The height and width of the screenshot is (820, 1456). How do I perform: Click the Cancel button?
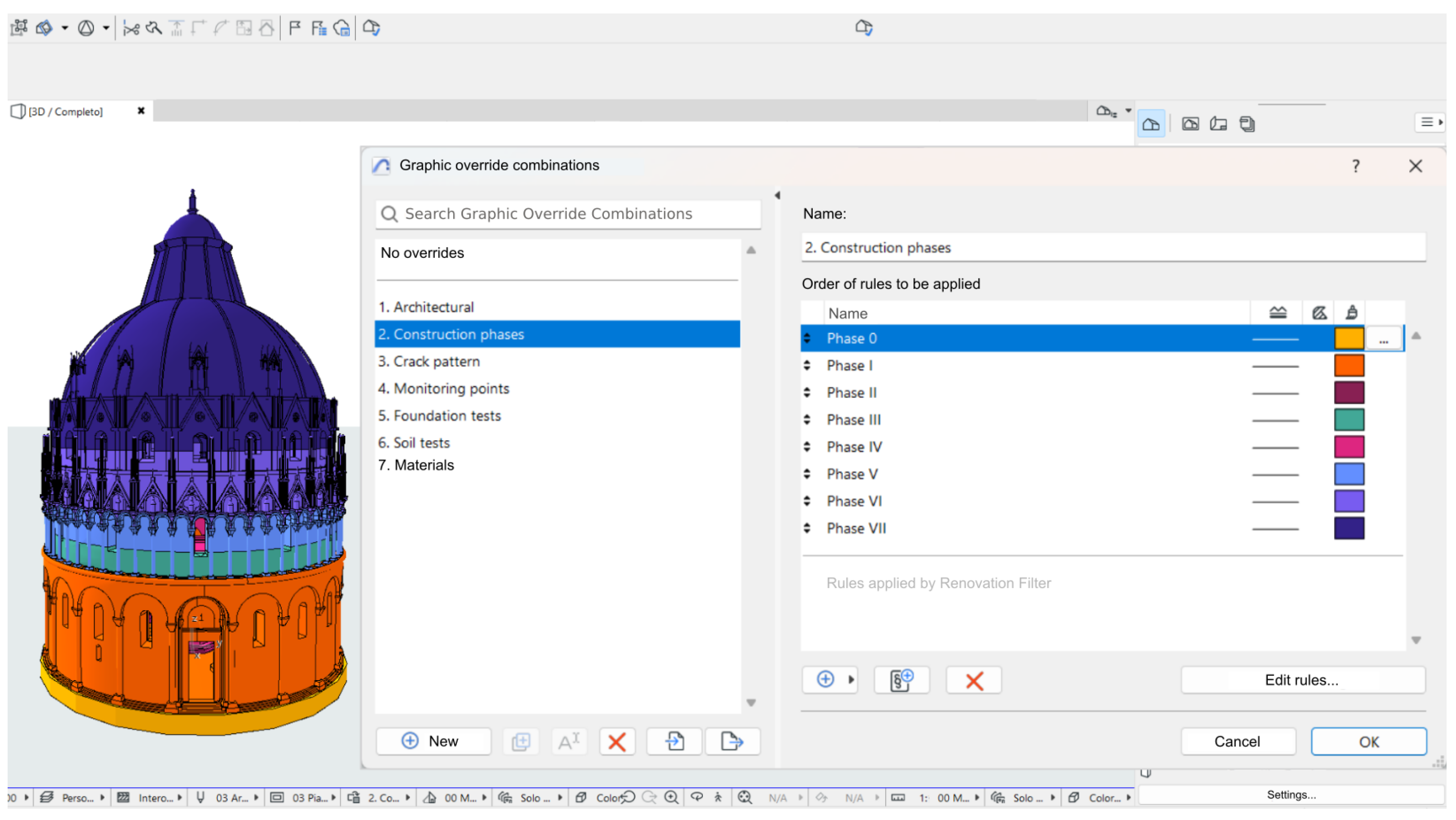(x=1237, y=742)
